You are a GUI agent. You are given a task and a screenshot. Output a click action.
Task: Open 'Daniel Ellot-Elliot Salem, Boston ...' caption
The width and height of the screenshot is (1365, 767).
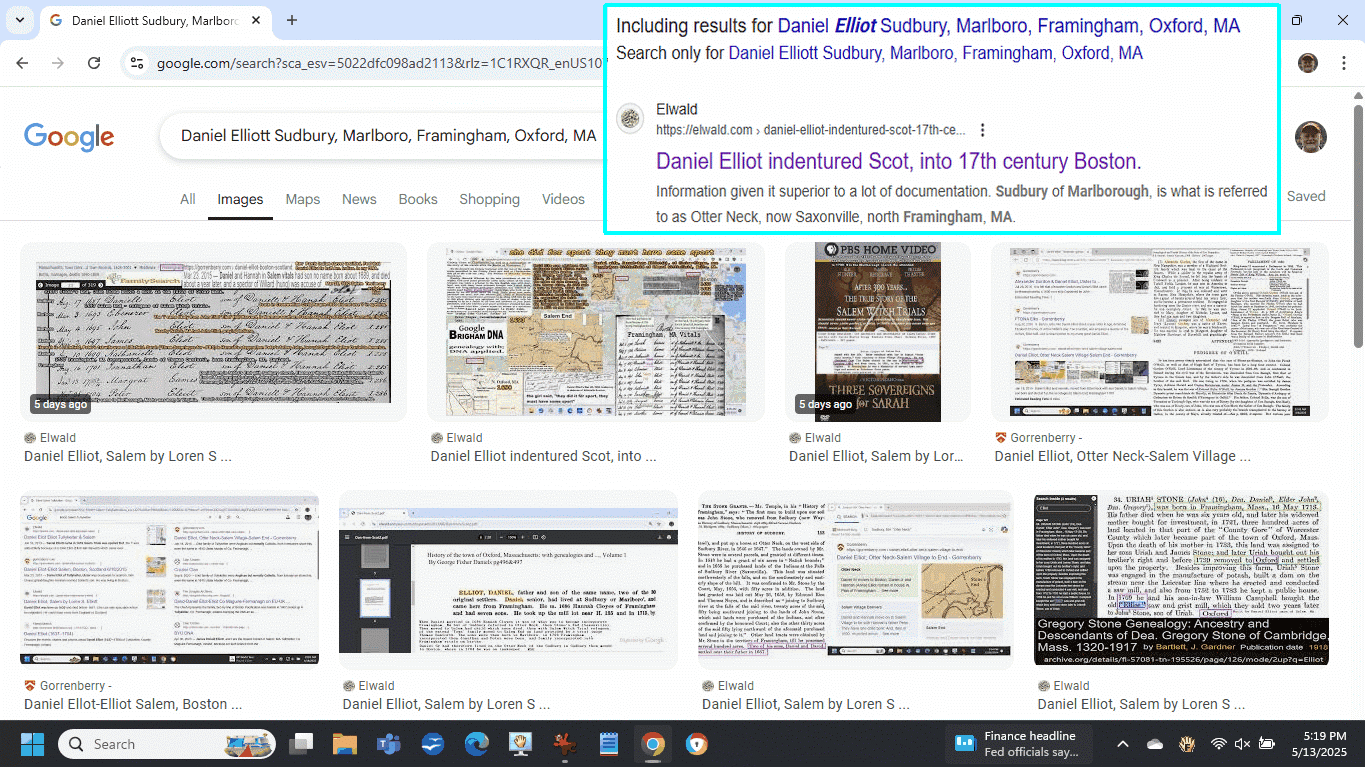coord(133,704)
